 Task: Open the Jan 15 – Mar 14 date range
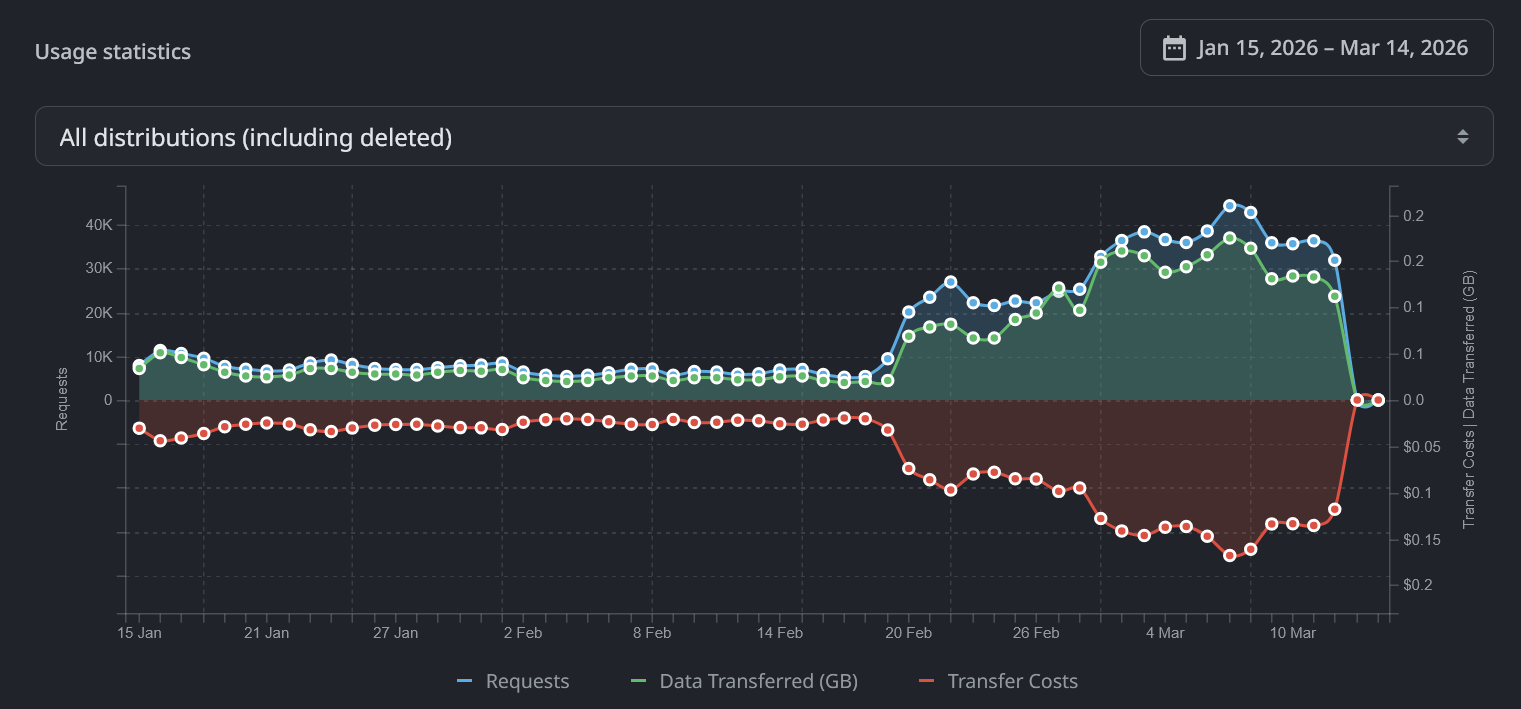point(1332,48)
